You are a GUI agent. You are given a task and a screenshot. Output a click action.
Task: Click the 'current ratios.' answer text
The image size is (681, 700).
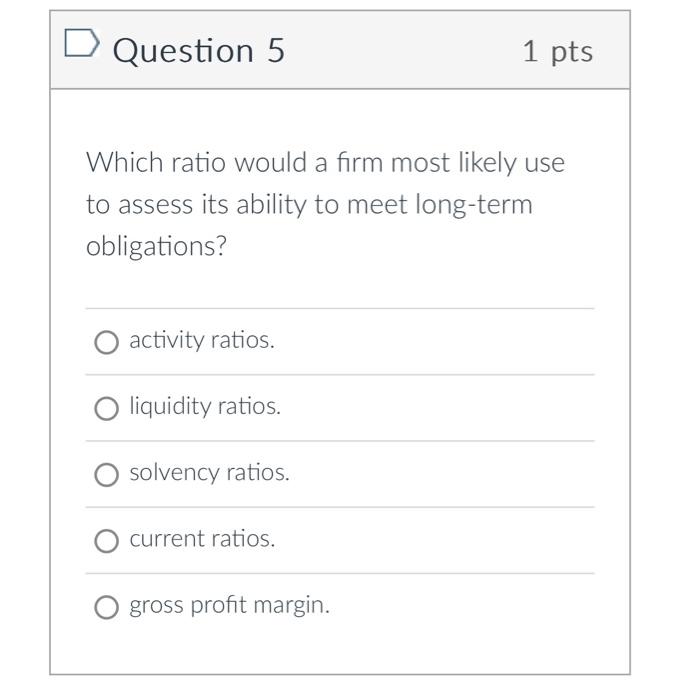202,538
